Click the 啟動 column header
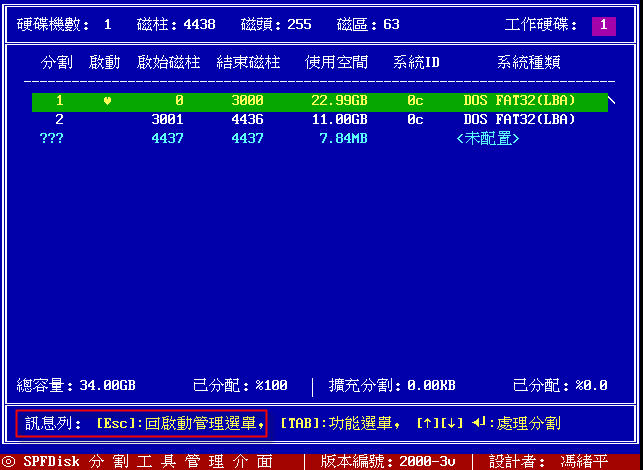Viewport: 643px width, 470px height. click(x=105, y=63)
